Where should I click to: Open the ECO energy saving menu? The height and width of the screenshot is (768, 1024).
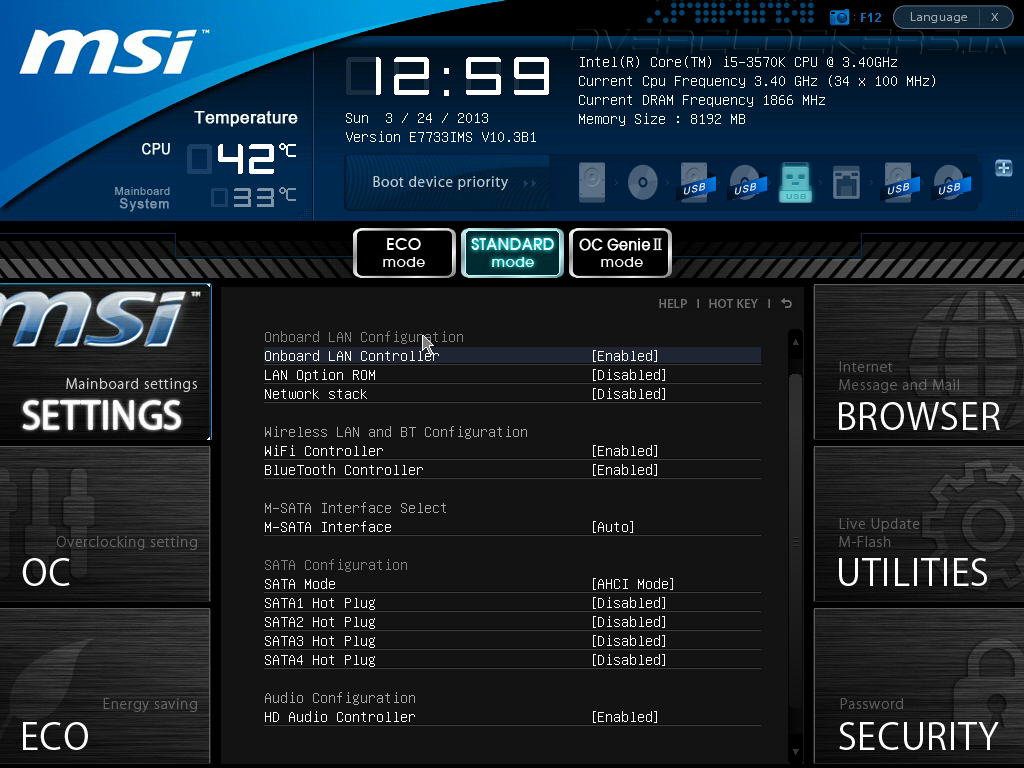[105, 686]
